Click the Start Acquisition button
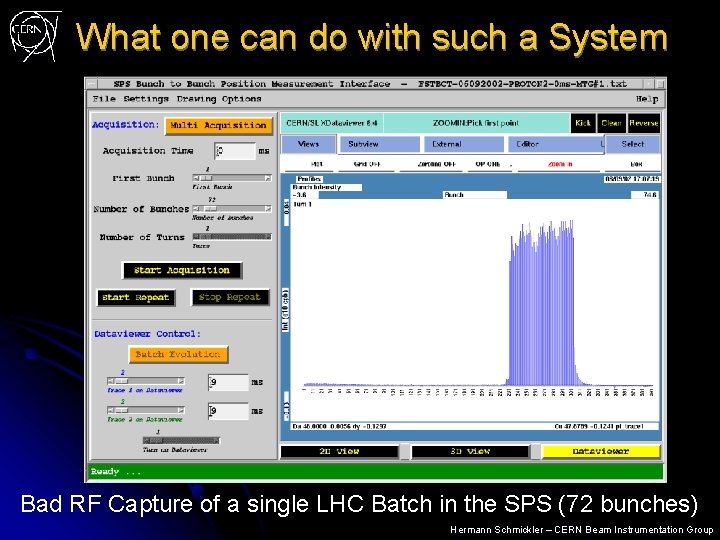 182,270
